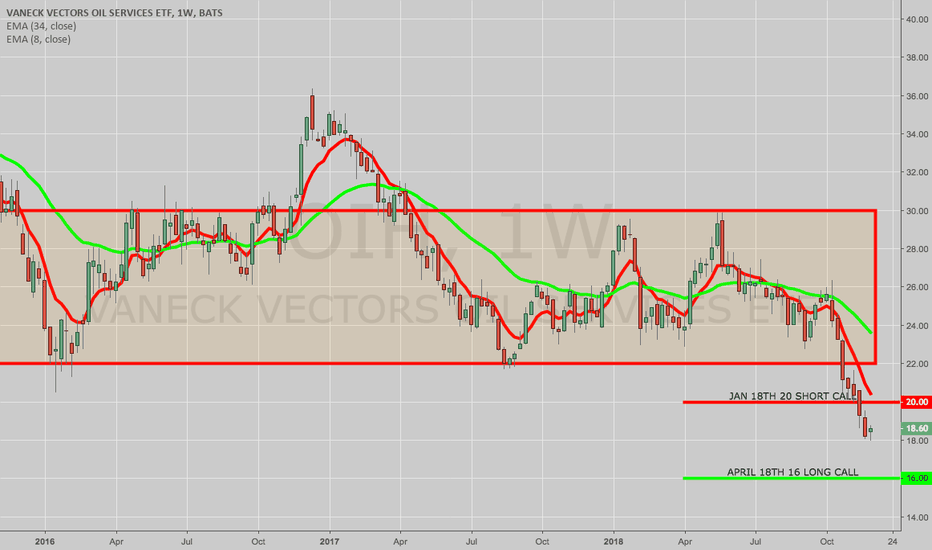Click the 36.00 price axis label
The image size is (932, 550).
[x=917, y=96]
